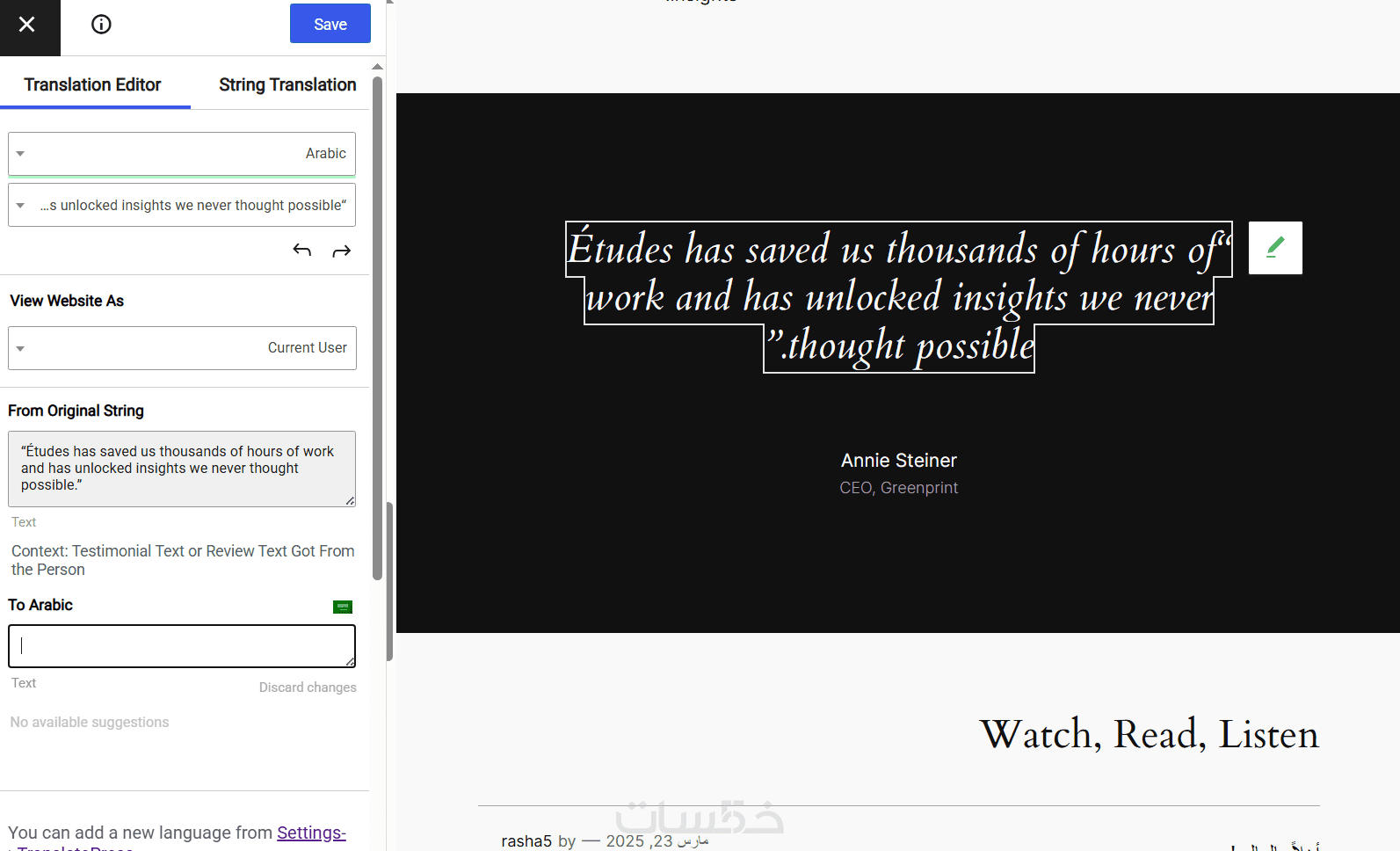1400x851 pixels.
Task: Switch to the String Translation tab
Action: click(287, 84)
